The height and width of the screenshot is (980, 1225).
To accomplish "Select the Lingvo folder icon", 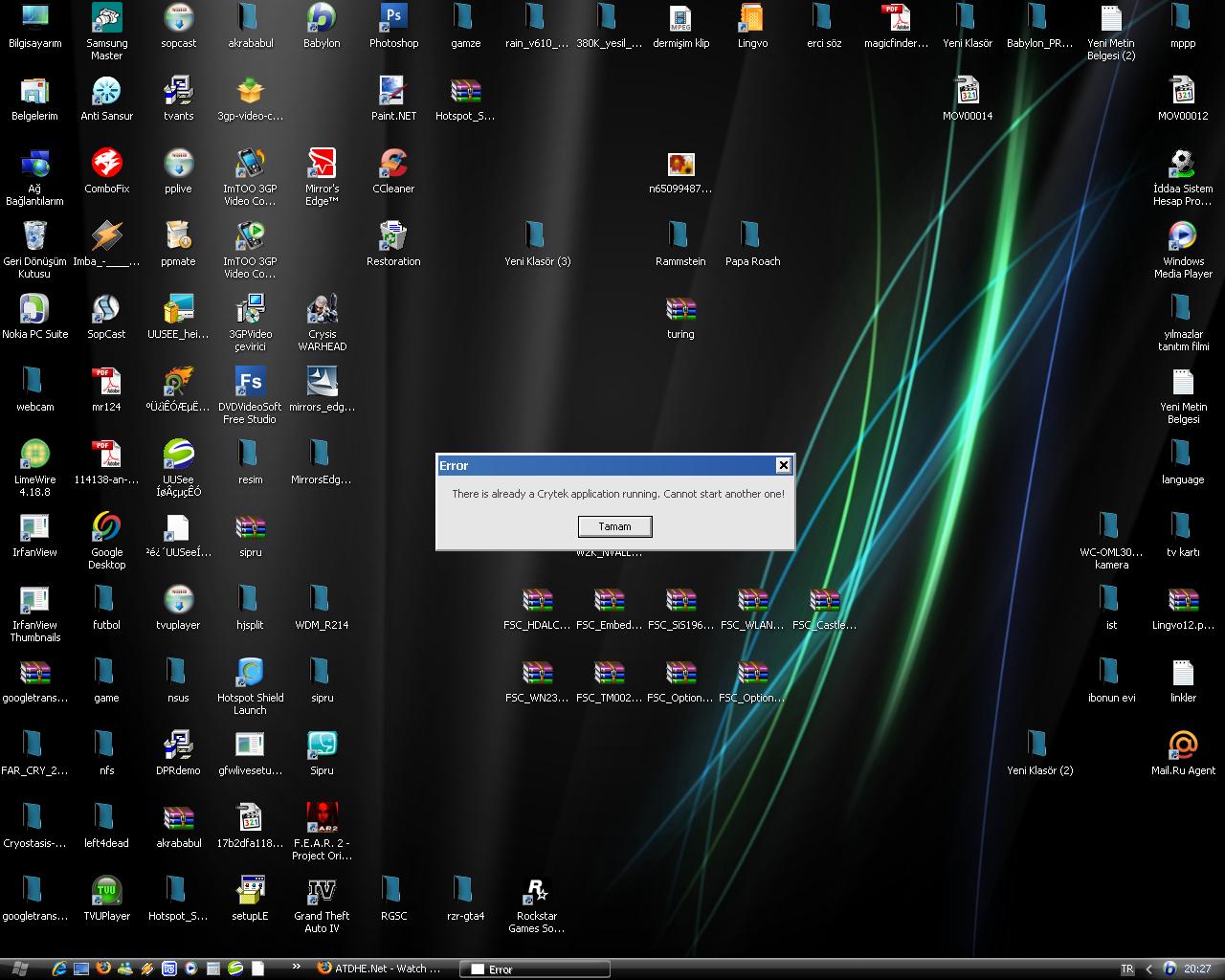I will [x=752, y=26].
